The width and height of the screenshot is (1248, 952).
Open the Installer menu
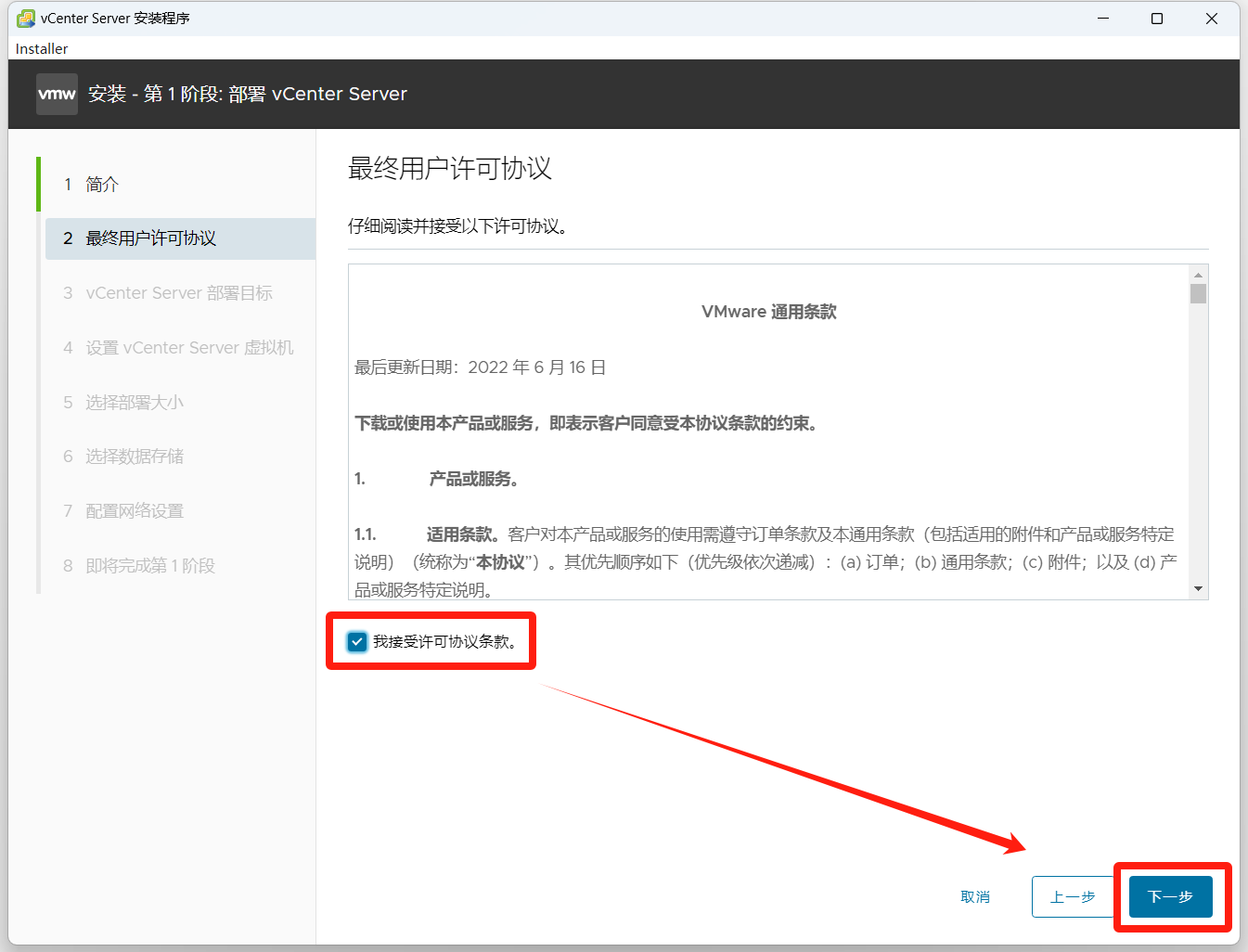42,48
